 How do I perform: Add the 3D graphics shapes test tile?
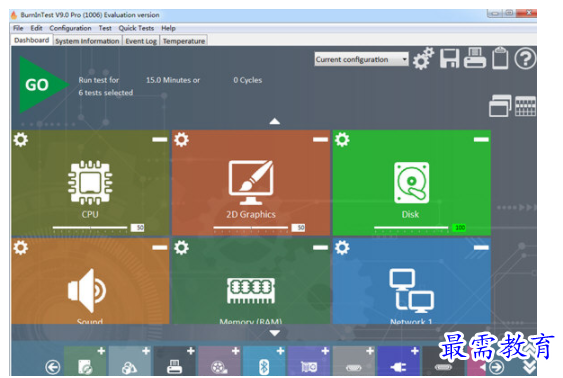pyautogui.click(x=130, y=361)
